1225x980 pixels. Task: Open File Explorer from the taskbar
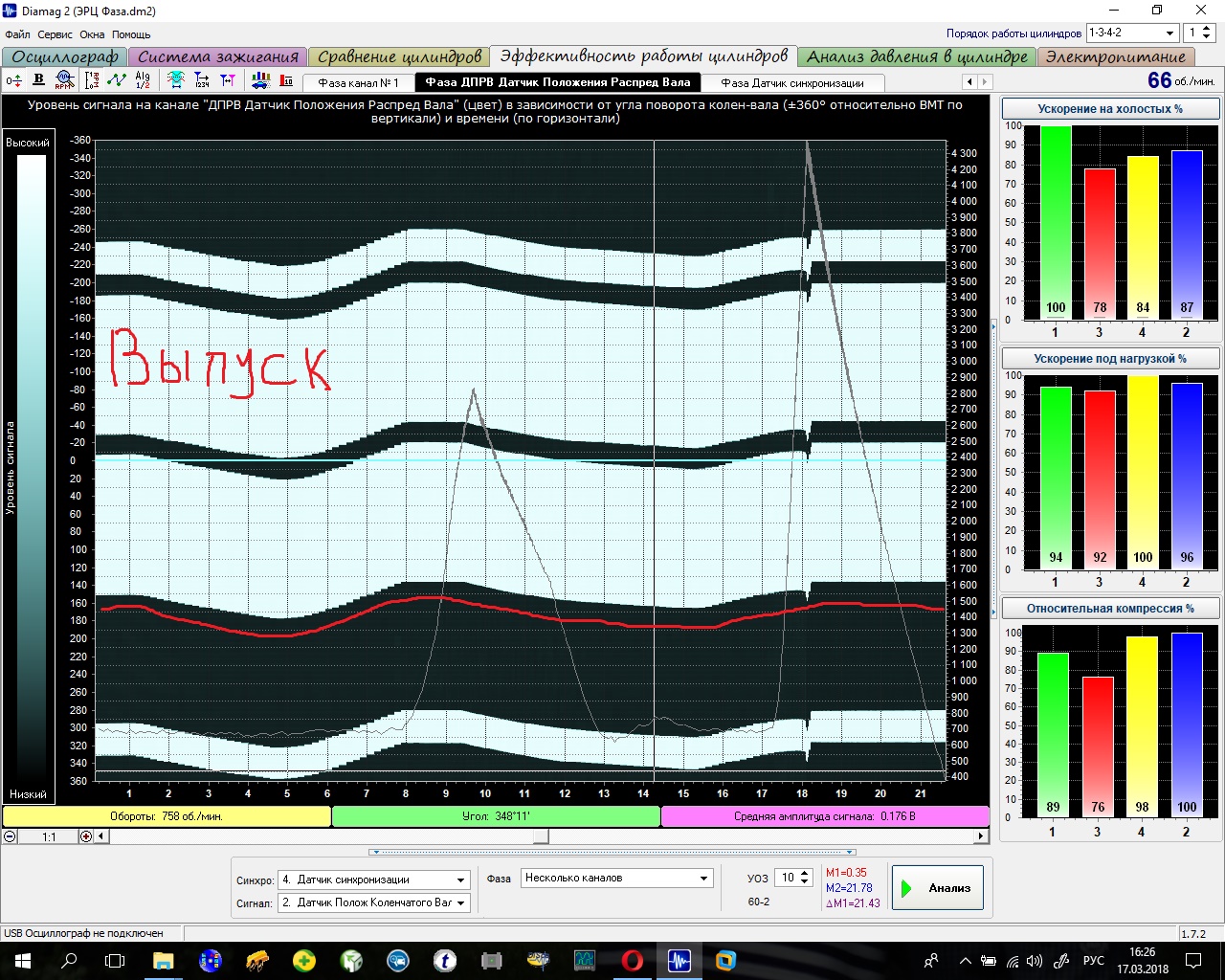[163, 961]
